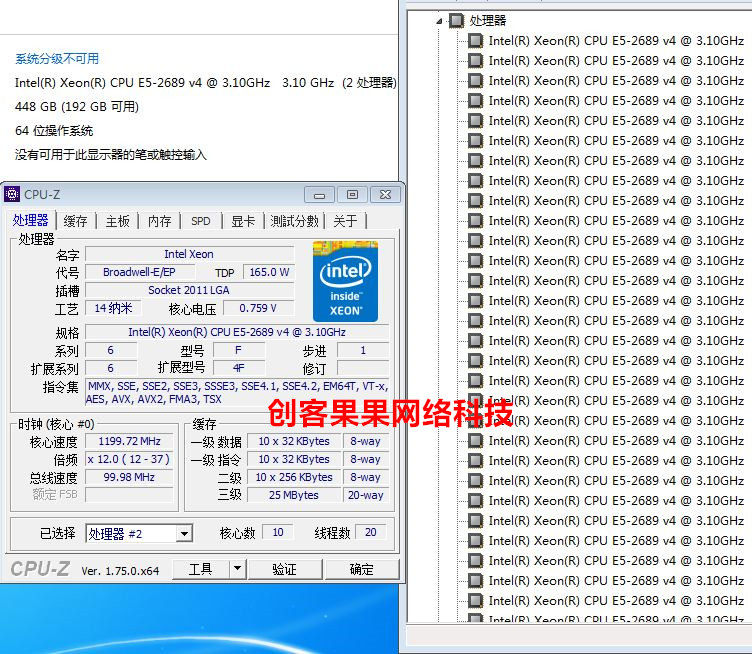Viewport: 752px width, 654px height.
Task: Click the 核心数 value 10
Action: pos(278,532)
